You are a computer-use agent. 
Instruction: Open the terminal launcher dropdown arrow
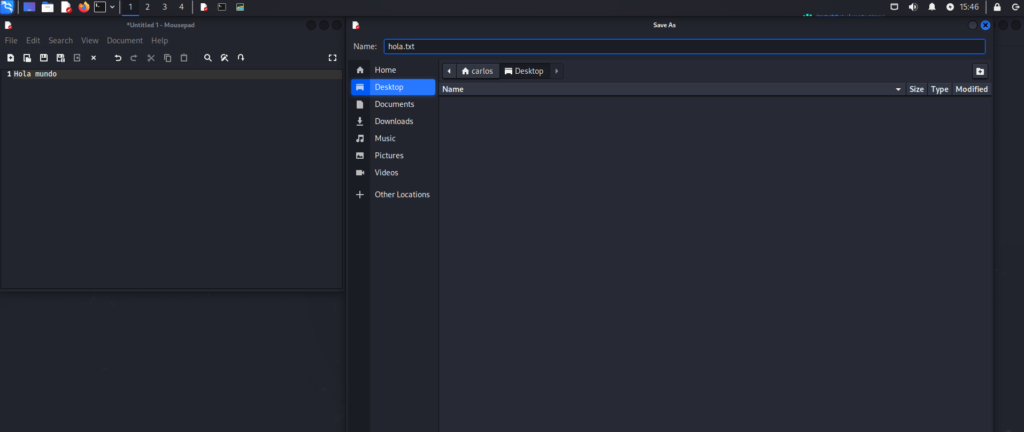click(x=112, y=7)
